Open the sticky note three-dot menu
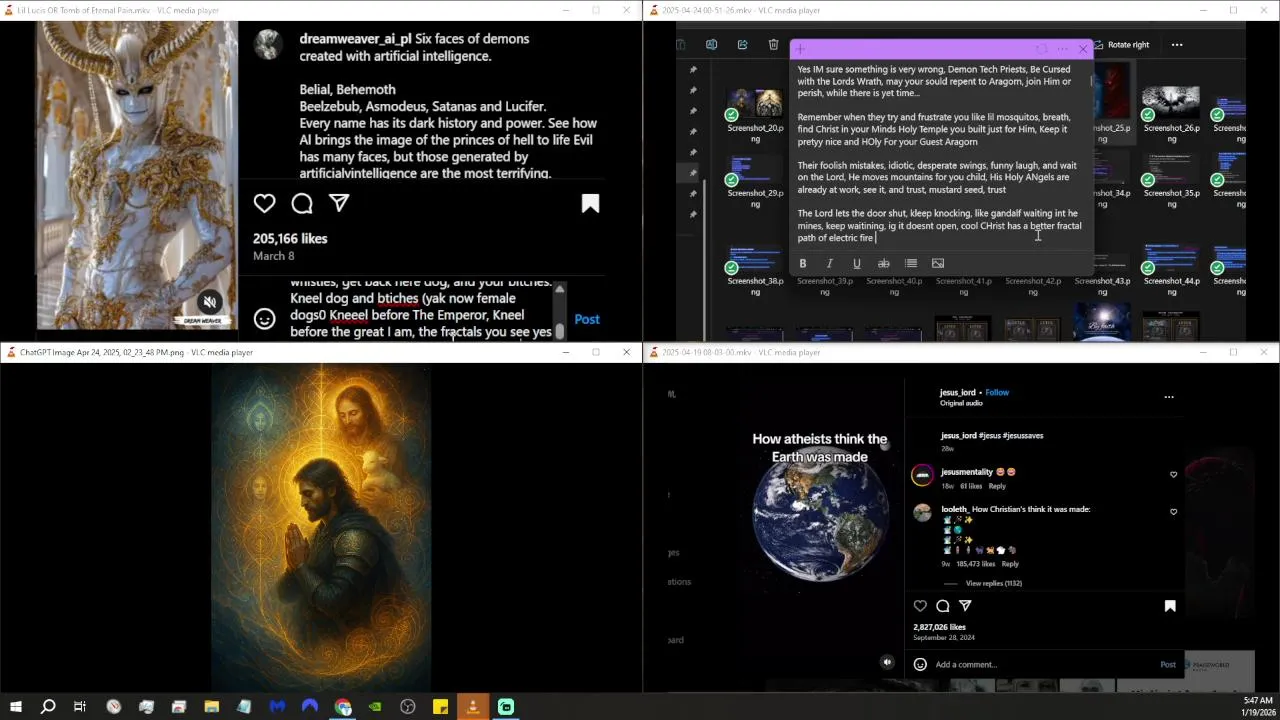Screen dimensions: 1280x720 pyautogui.click(x=1063, y=49)
